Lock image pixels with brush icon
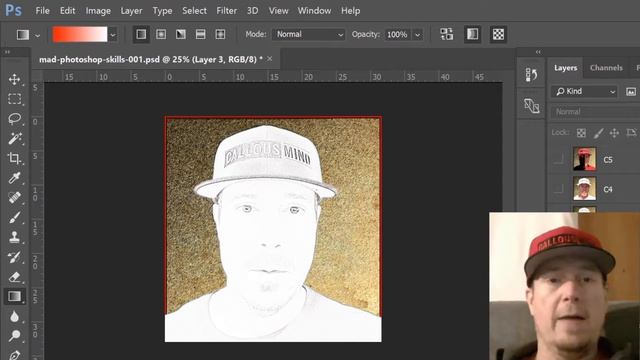This screenshot has width=640, height=360. point(598,133)
